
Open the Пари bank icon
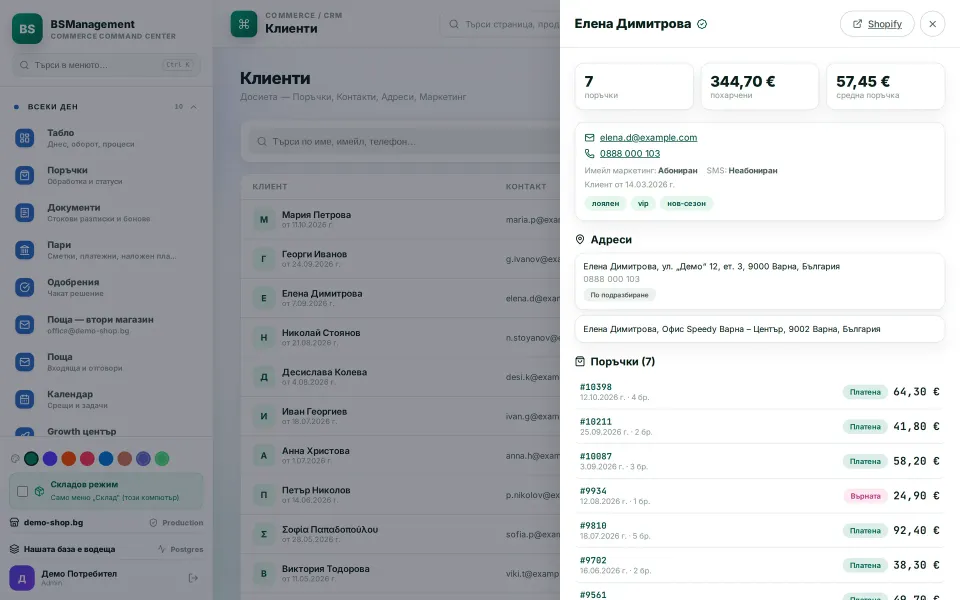coord(24,250)
